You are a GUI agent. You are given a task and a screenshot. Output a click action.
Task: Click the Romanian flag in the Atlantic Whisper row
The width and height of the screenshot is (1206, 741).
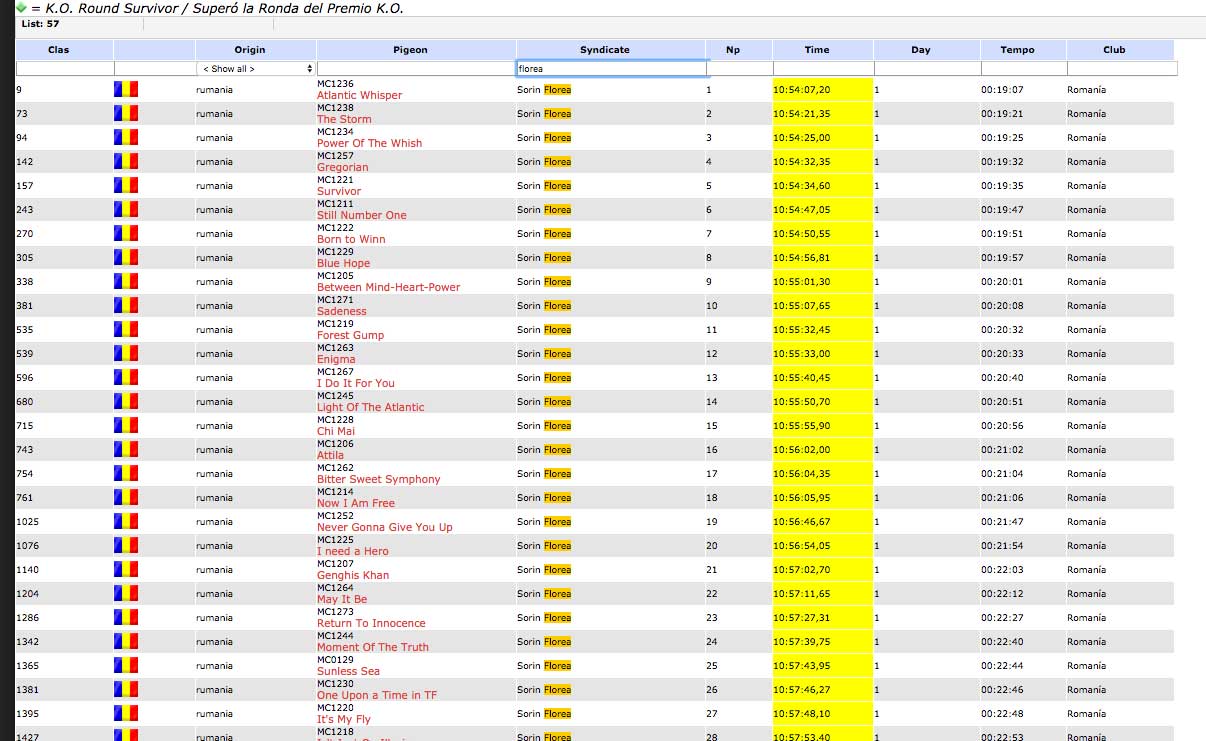[126, 89]
